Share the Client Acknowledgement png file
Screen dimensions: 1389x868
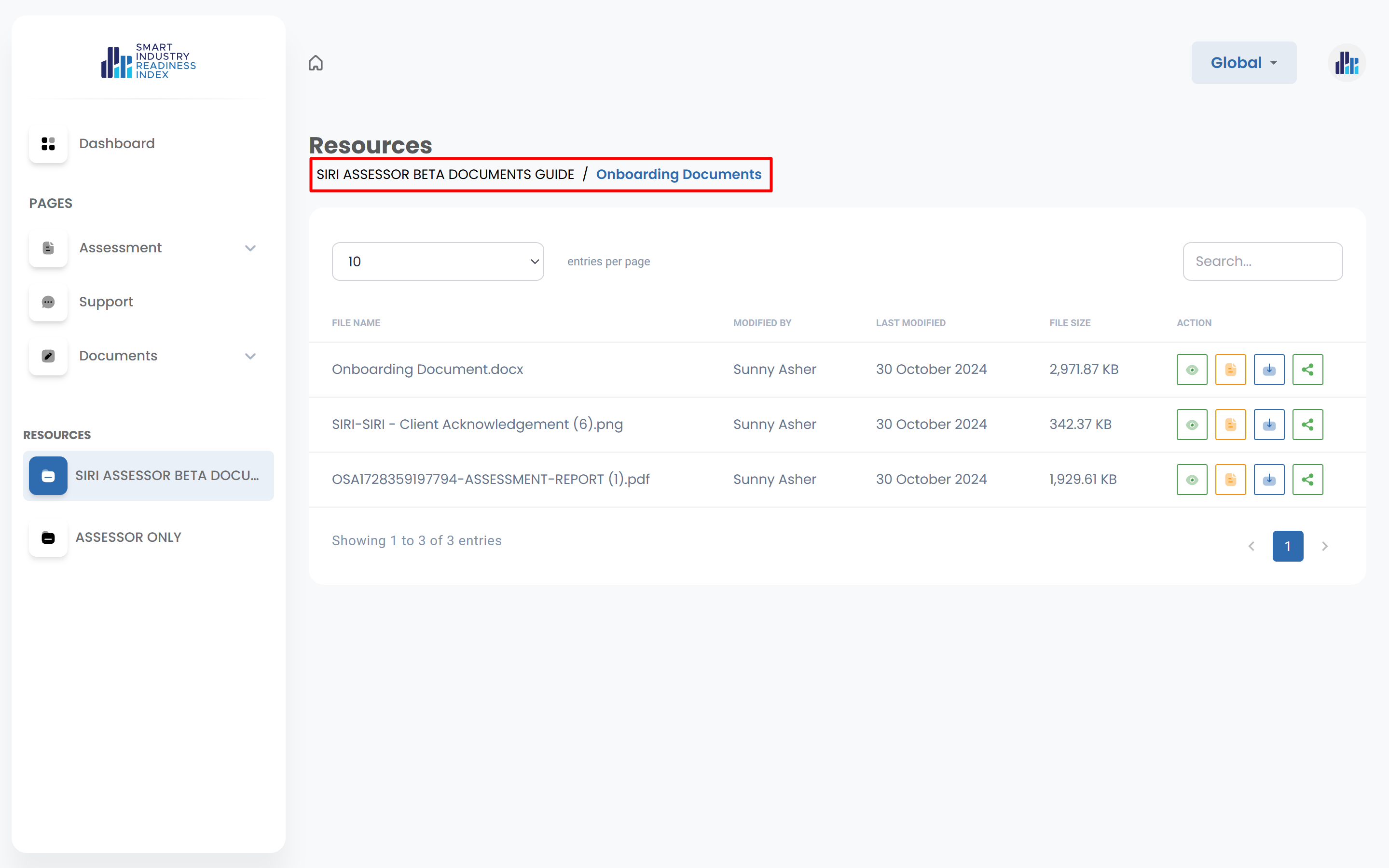point(1307,425)
